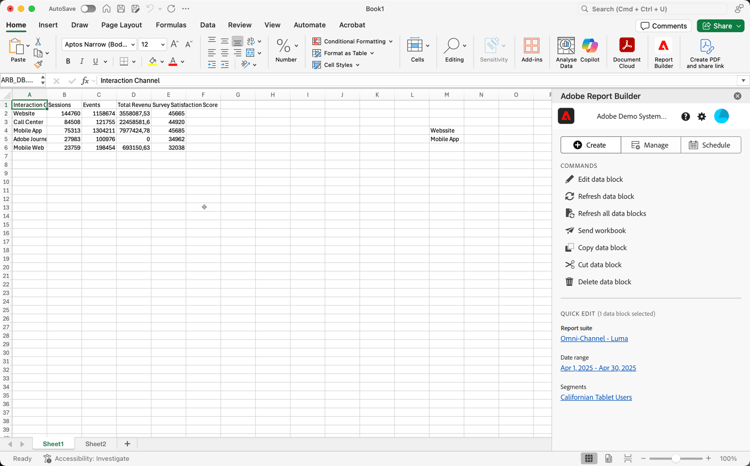Open font size dropdown
This screenshot has height=466, width=750.
(163, 44)
